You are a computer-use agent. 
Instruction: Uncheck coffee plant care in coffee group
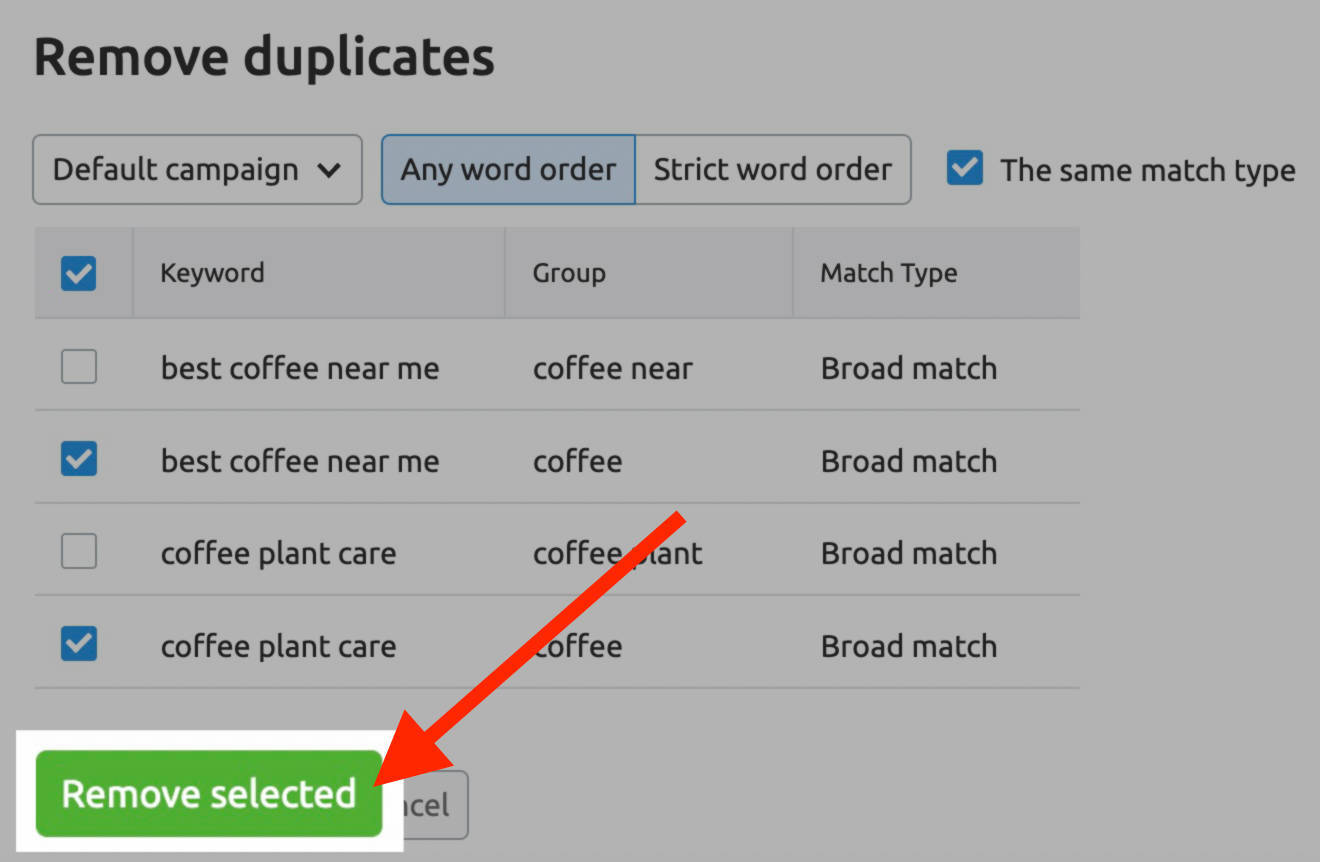click(78, 645)
